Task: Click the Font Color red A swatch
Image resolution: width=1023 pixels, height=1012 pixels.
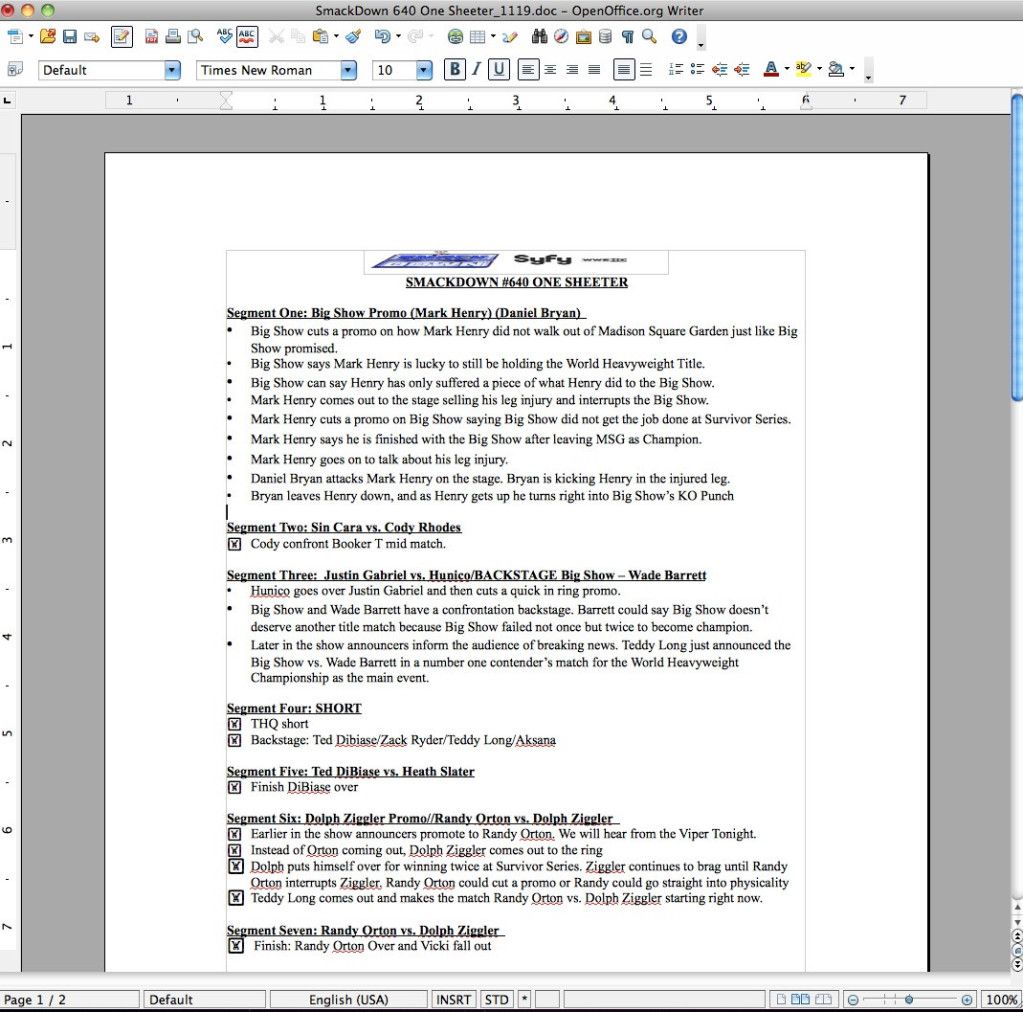Action: [x=770, y=70]
